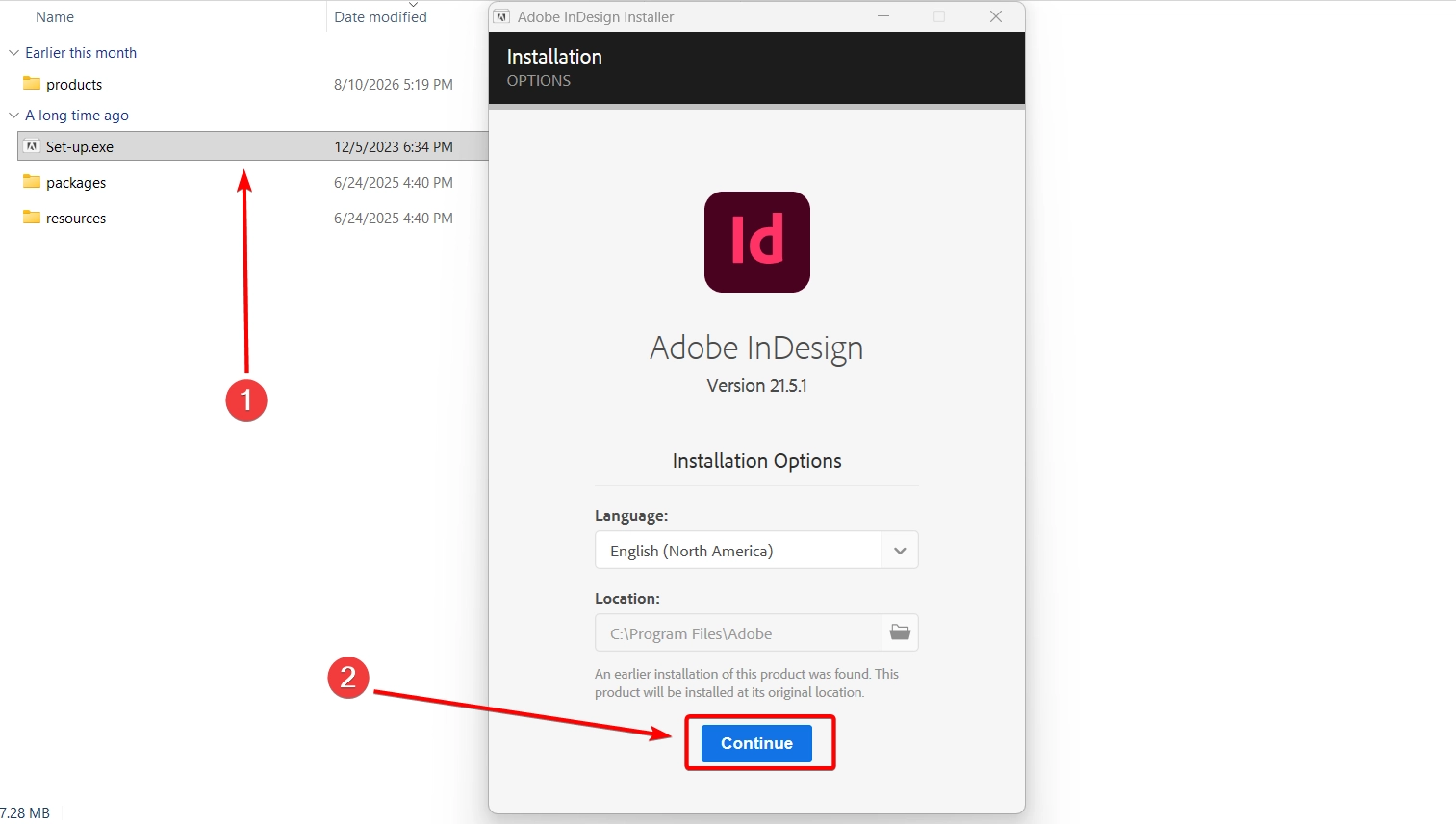Click the 8/10/2026 5:19 PM date cell

[x=394, y=84]
